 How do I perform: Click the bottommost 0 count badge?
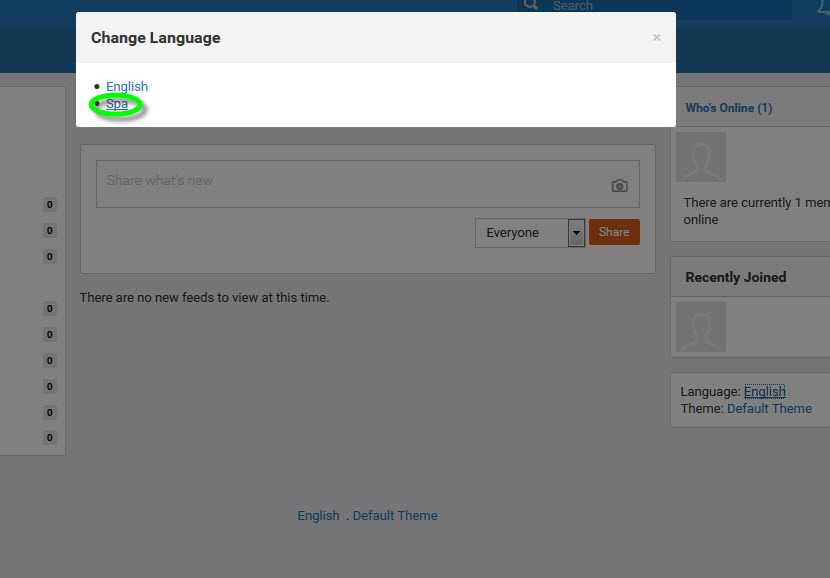(50, 438)
